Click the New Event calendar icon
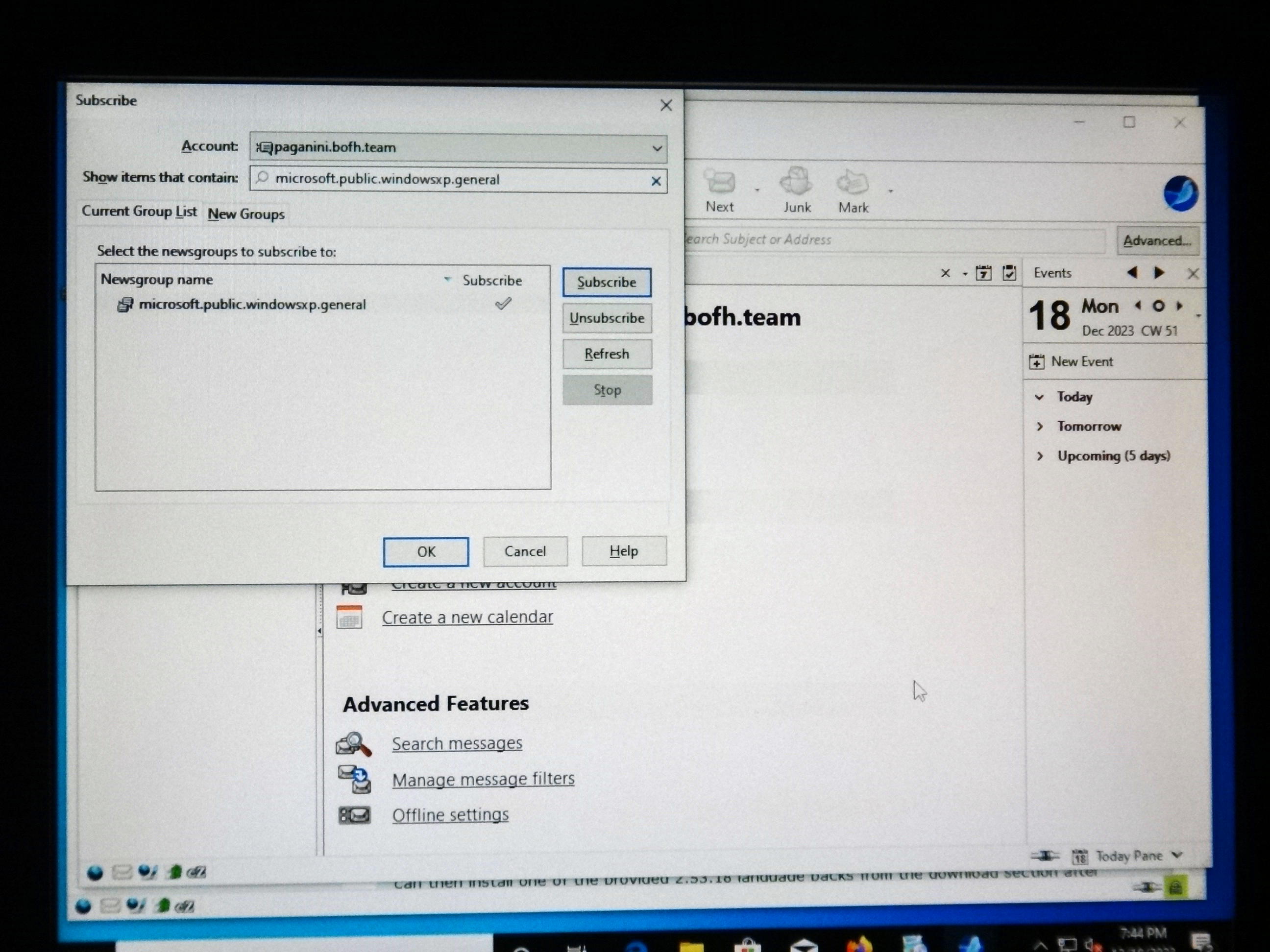The width and height of the screenshot is (1270, 952). (x=1037, y=362)
